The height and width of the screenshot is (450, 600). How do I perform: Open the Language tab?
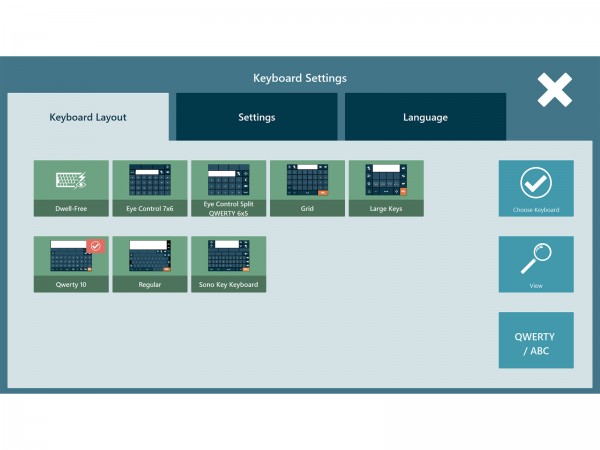click(x=425, y=117)
